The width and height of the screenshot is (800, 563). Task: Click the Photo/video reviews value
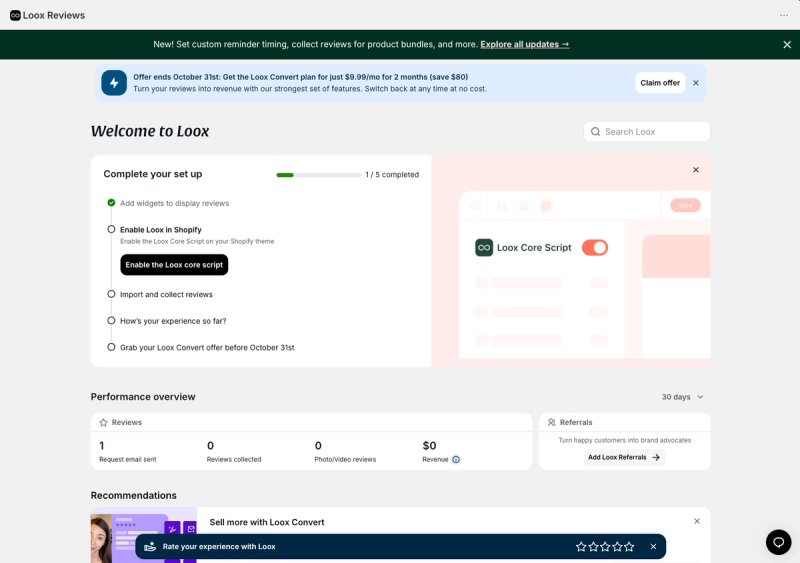tap(318, 446)
